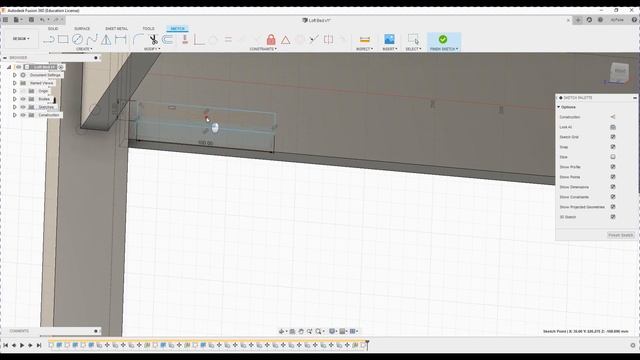Click the green Finish Sketch checkmark
This screenshot has height=360, width=640.
443,39
